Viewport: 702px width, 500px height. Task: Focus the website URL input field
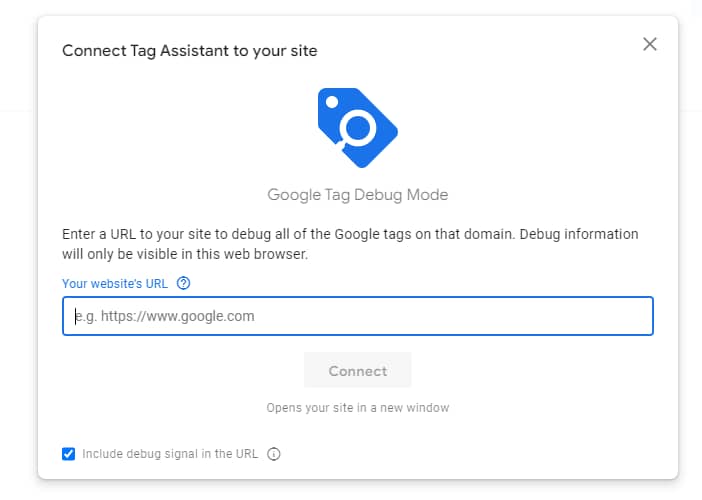click(358, 316)
